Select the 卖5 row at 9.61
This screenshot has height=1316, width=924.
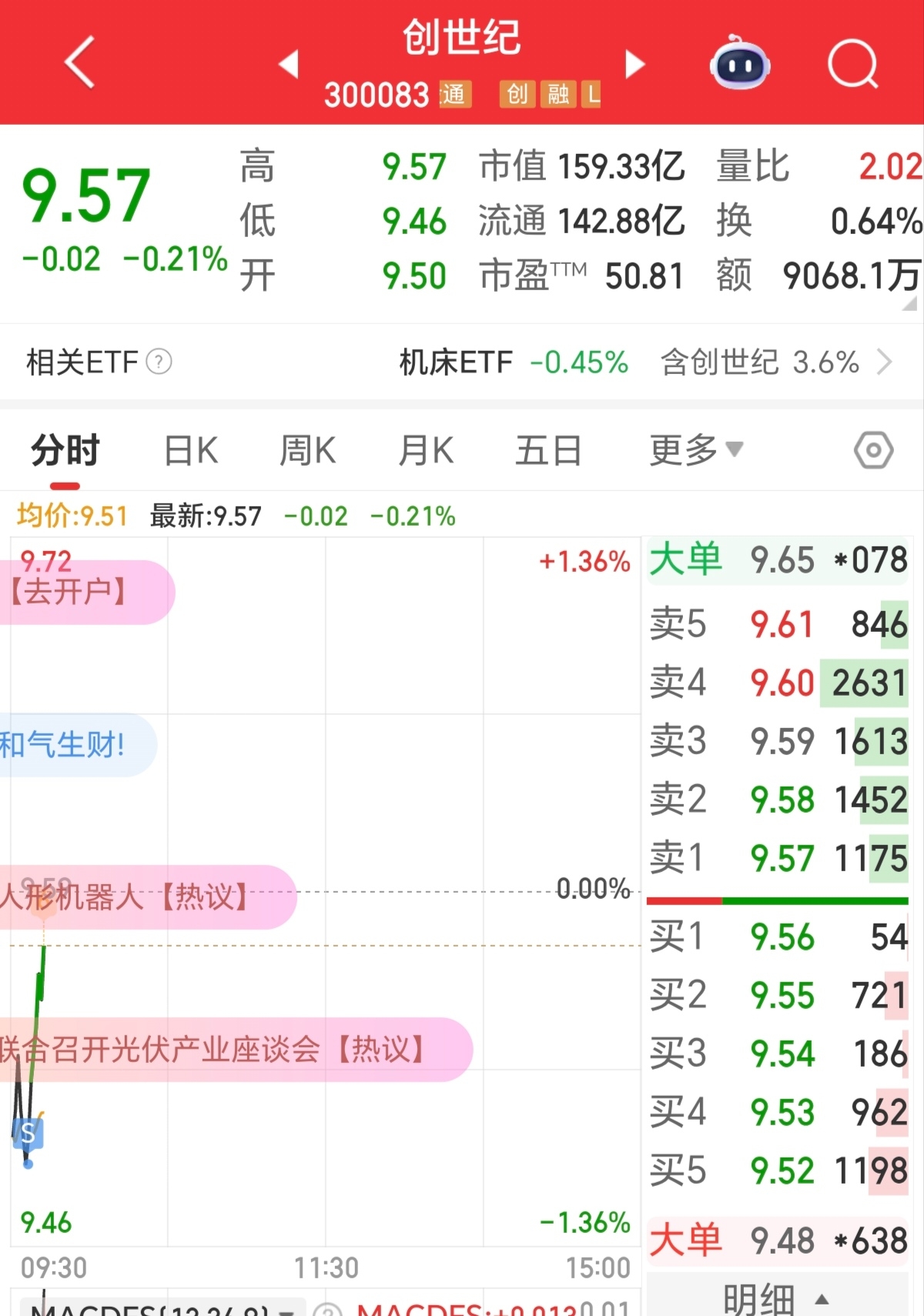click(778, 624)
